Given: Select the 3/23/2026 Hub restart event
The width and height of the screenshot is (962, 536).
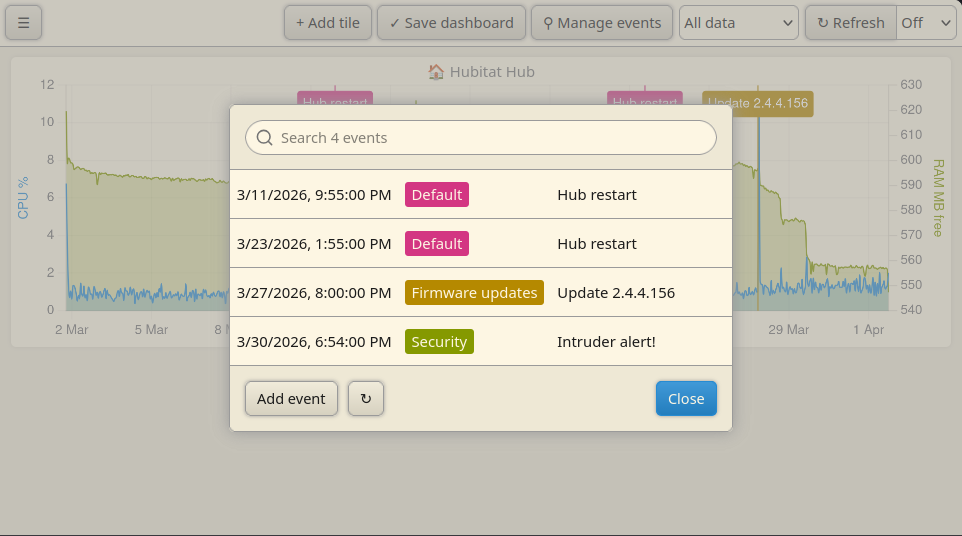Looking at the screenshot, I should click(481, 243).
